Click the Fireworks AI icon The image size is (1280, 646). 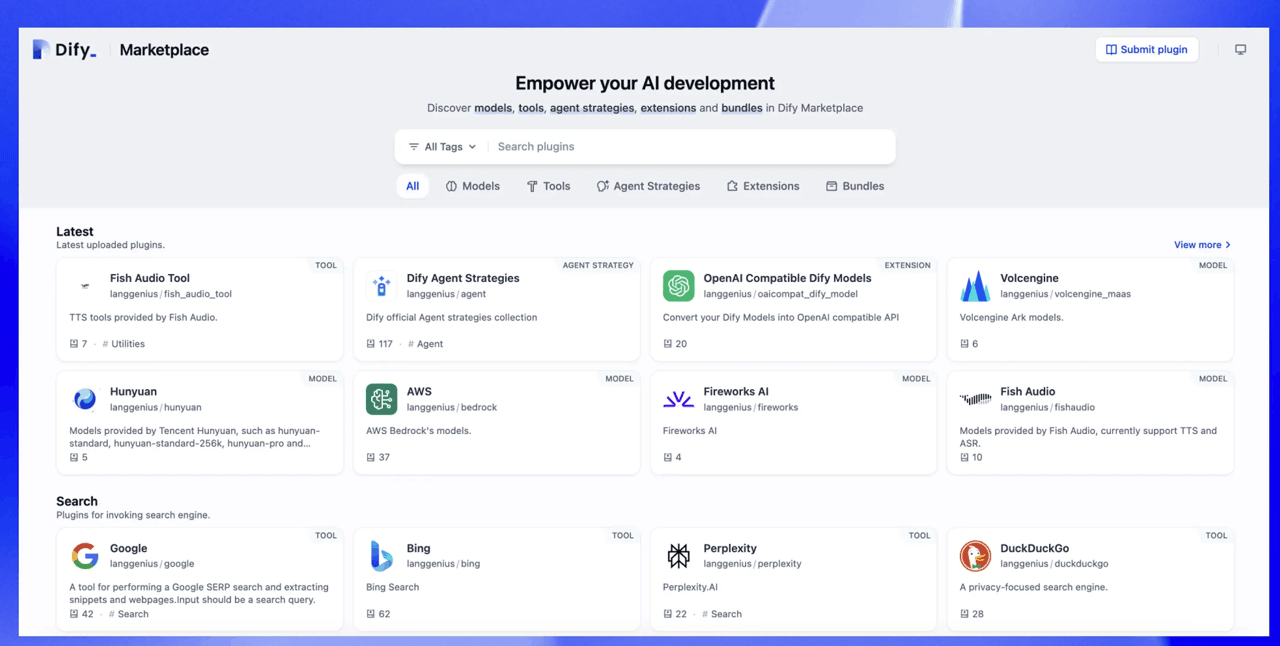point(679,399)
